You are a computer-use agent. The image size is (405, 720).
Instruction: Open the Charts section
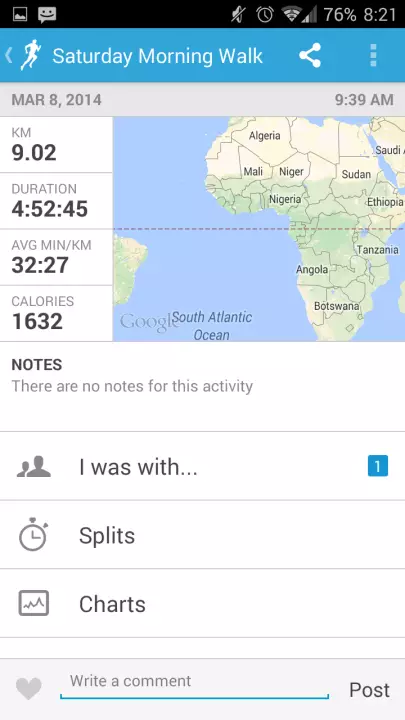[x=202, y=603]
